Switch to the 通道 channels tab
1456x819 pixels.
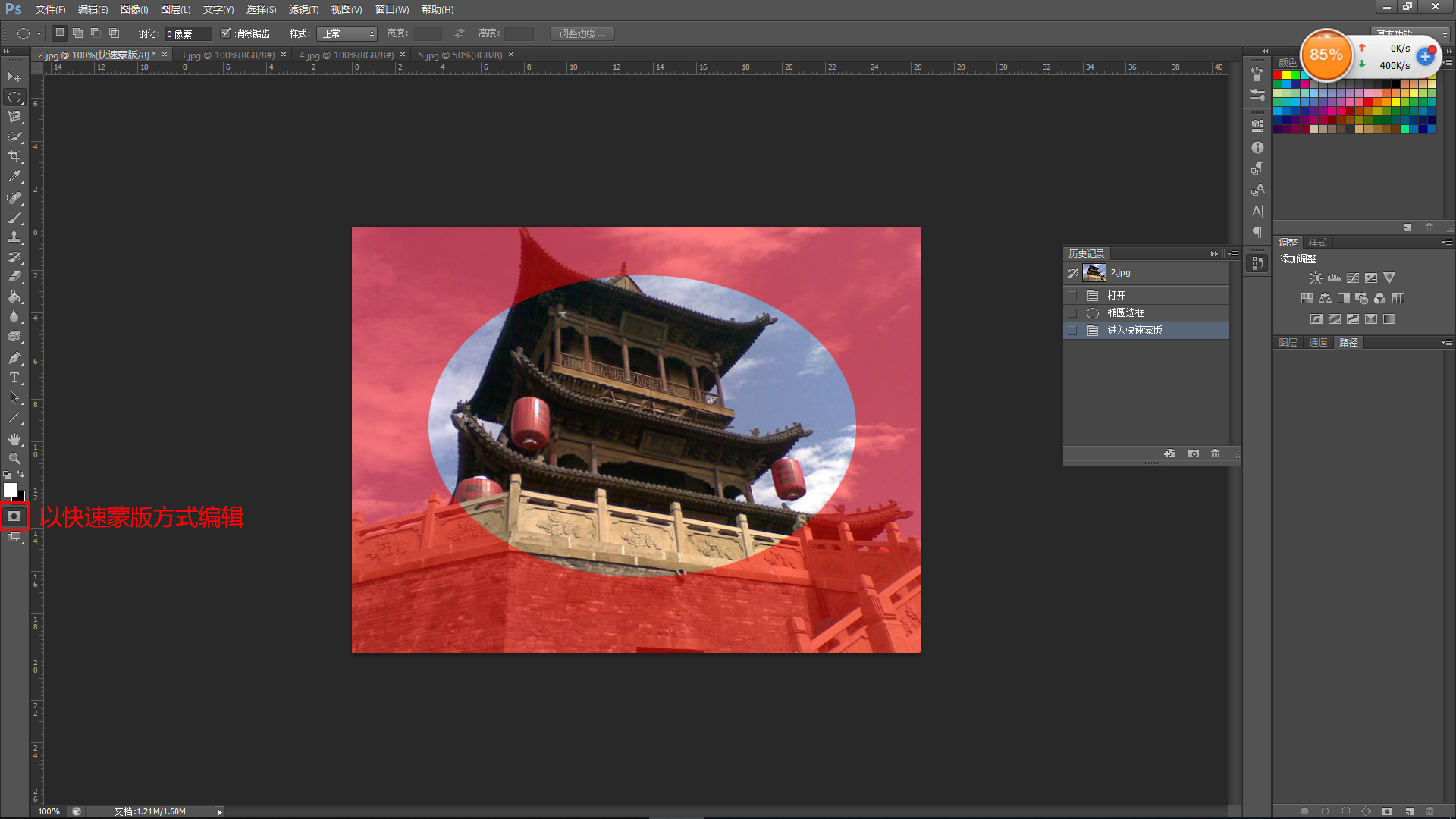(x=1318, y=343)
